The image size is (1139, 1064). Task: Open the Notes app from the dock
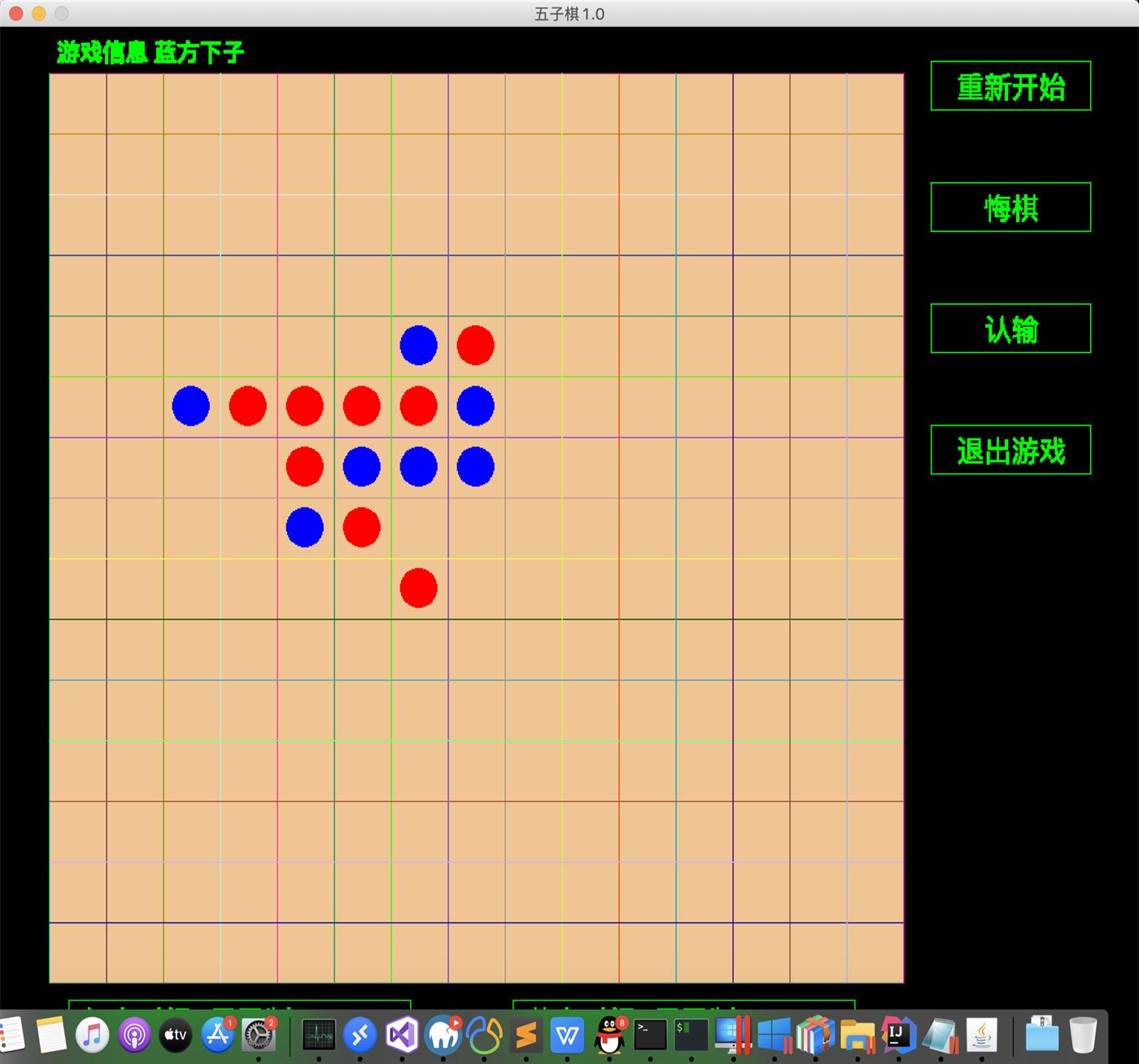click(50, 1036)
